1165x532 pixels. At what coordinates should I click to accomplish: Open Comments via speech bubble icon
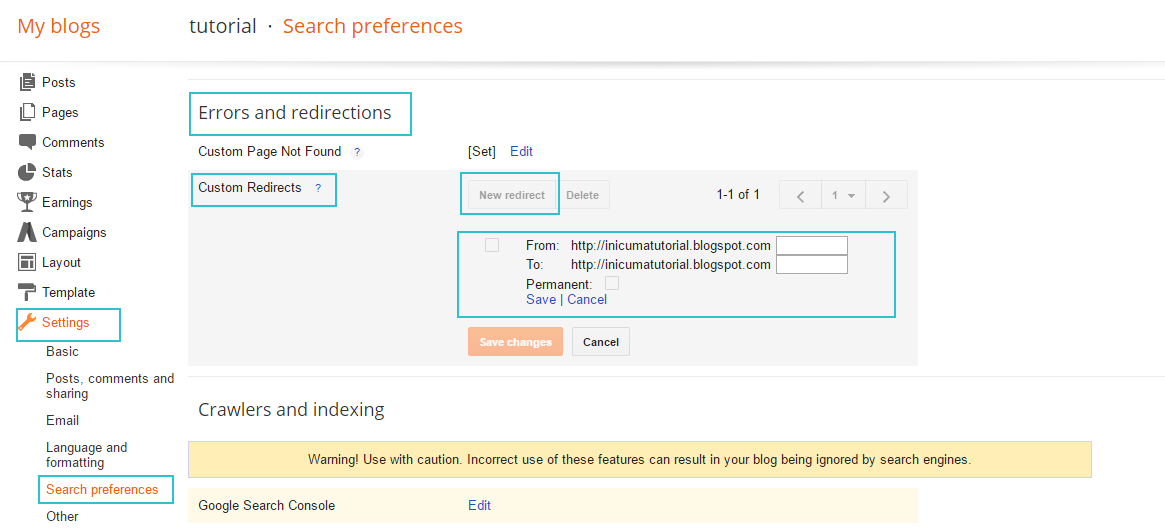point(27,142)
